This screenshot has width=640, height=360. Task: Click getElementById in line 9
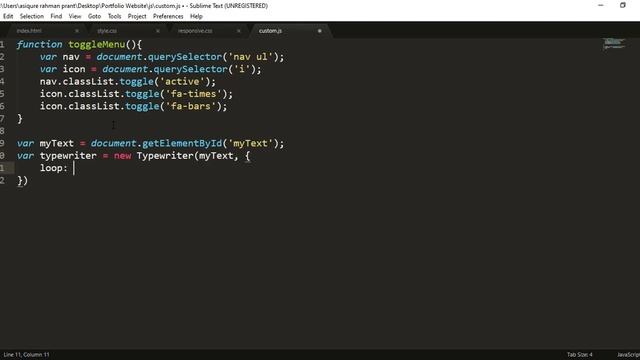[182, 143]
